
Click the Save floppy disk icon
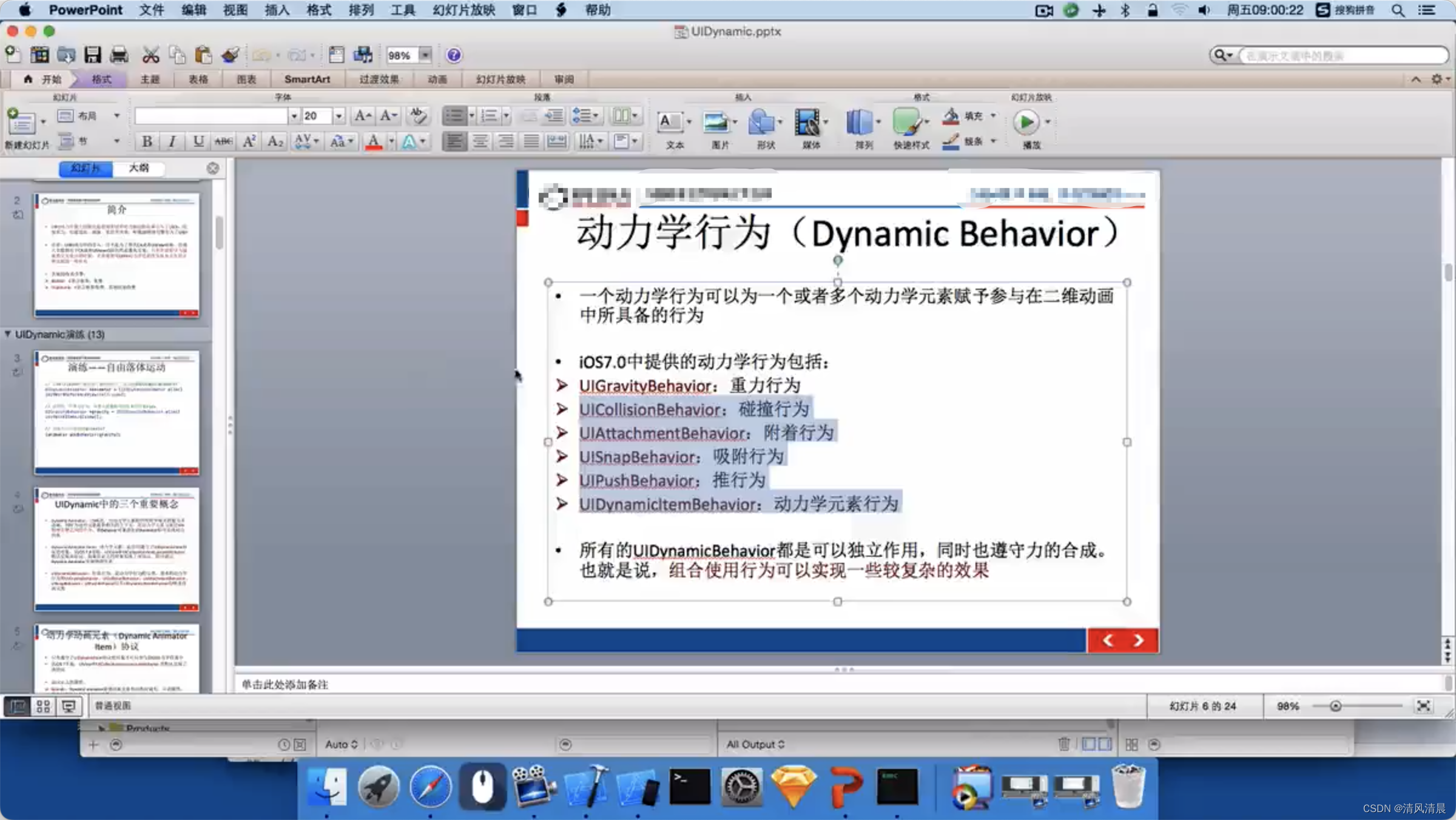pyautogui.click(x=93, y=55)
